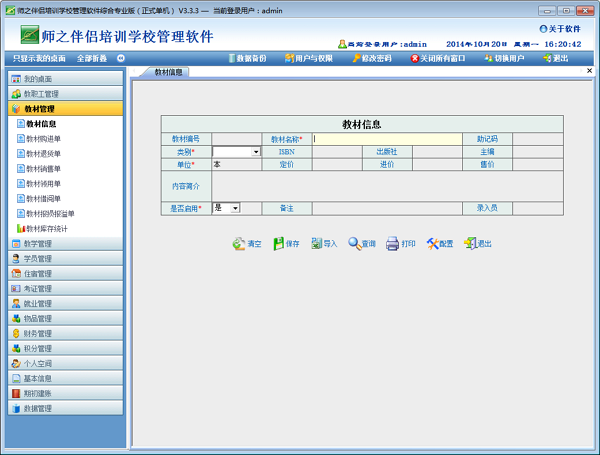Screen dimensions: 600x455
Task: Click the round sidebar collapse arrow icon
Action: click(121, 58)
